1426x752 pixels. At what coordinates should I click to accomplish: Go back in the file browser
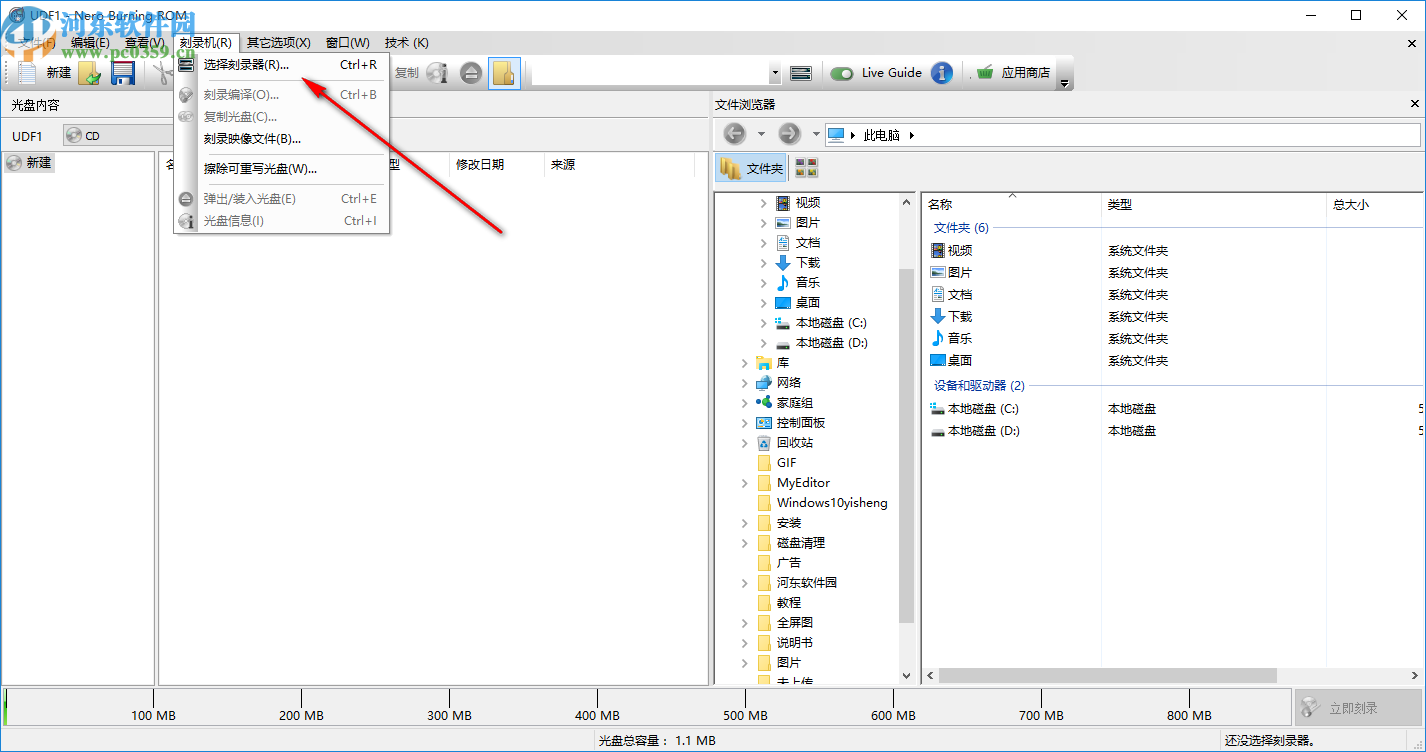click(735, 134)
